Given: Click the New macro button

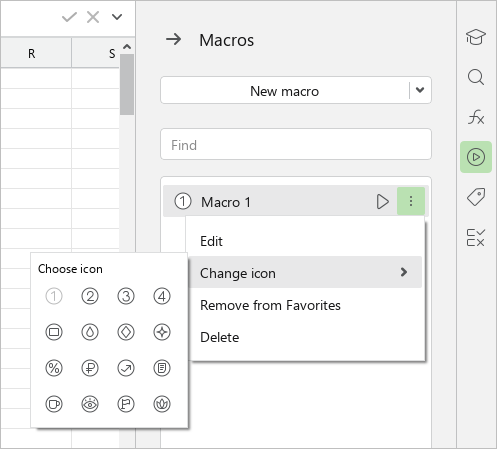Looking at the screenshot, I should tap(285, 90).
